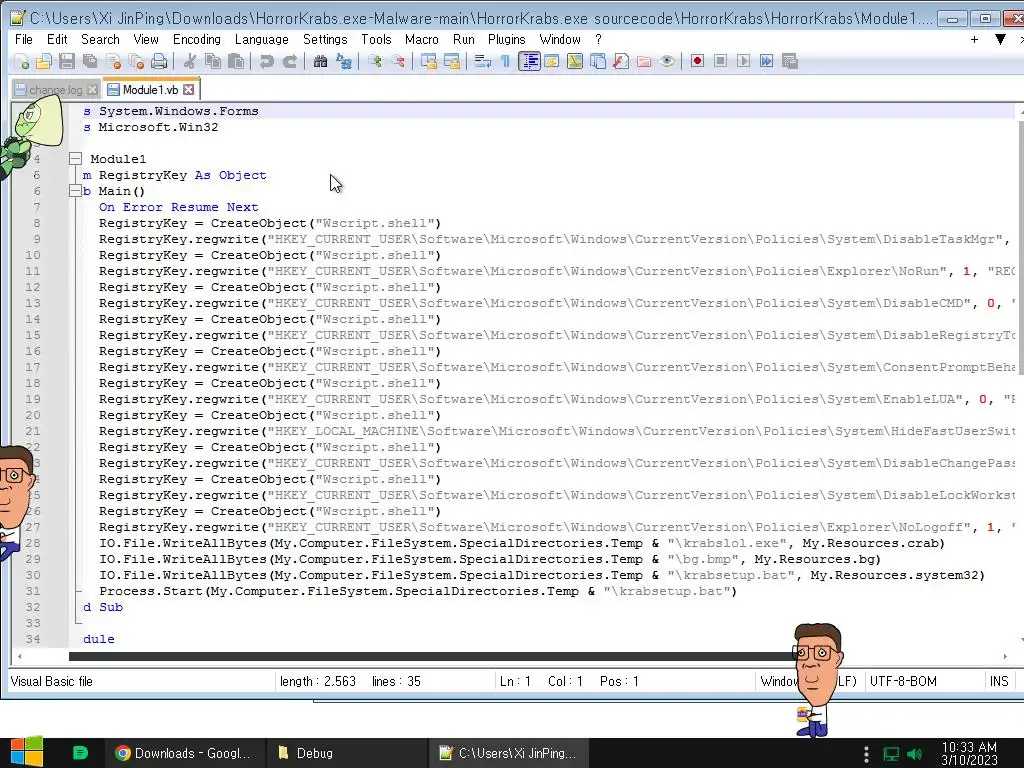Click the taskbar clock showing 10:33 AM
Image resolution: width=1024 pixels, height=768 pixels.
[x=969, y=753]
